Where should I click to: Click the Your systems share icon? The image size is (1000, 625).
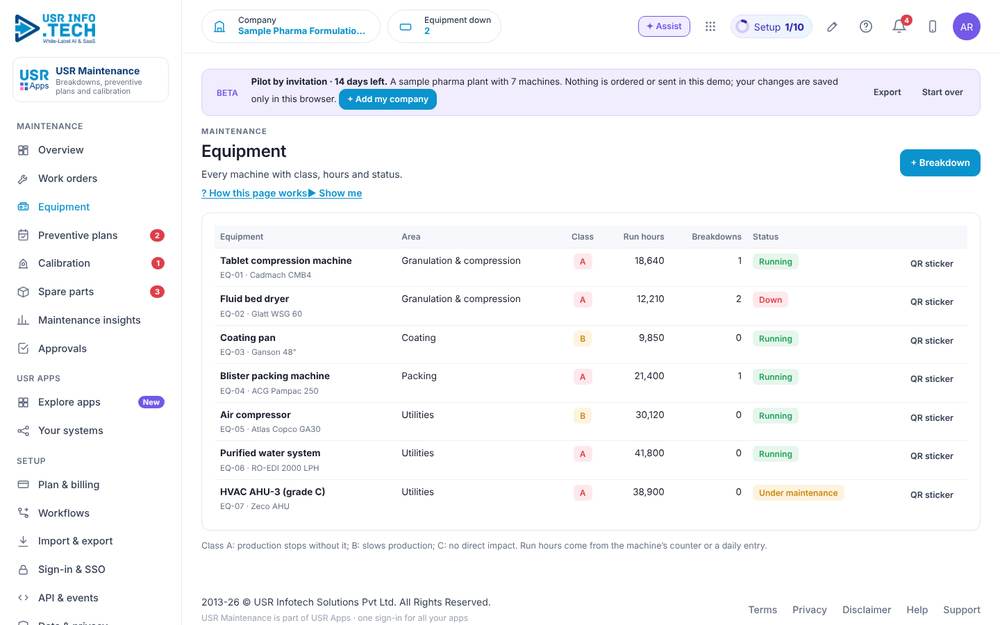(x=23, y=430)
